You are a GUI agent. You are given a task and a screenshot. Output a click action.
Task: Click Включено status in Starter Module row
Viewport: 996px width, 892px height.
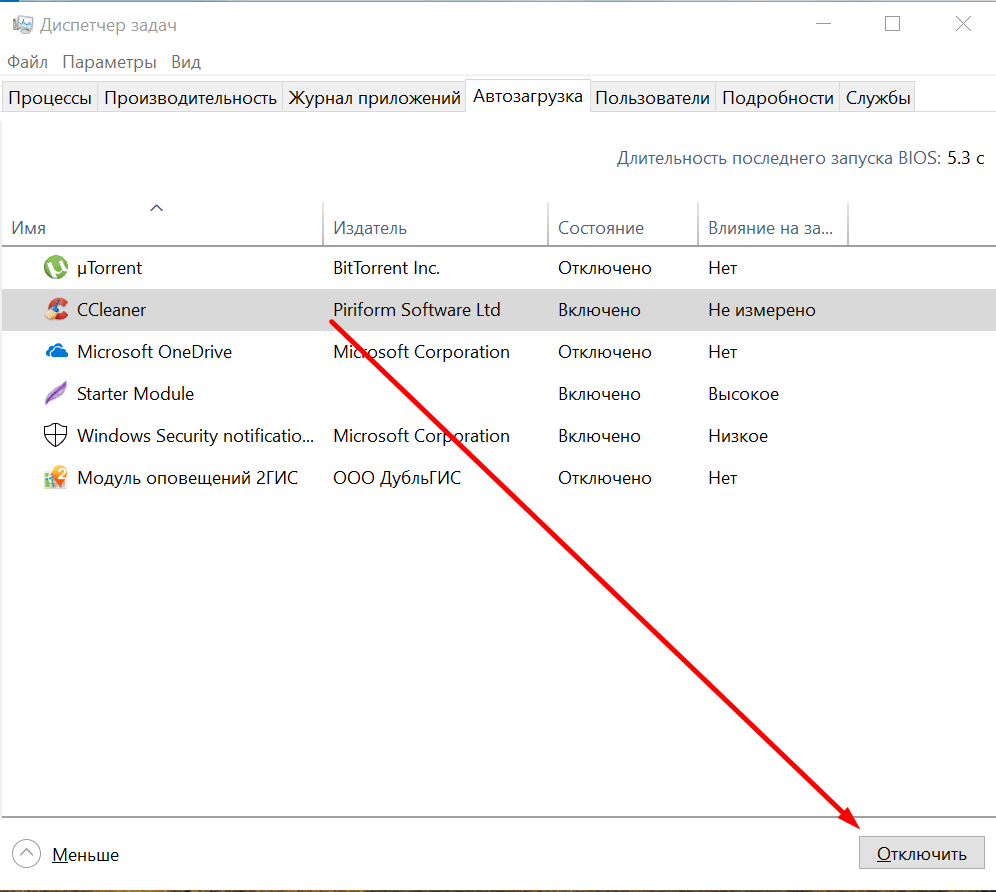[x=599, y=393]
